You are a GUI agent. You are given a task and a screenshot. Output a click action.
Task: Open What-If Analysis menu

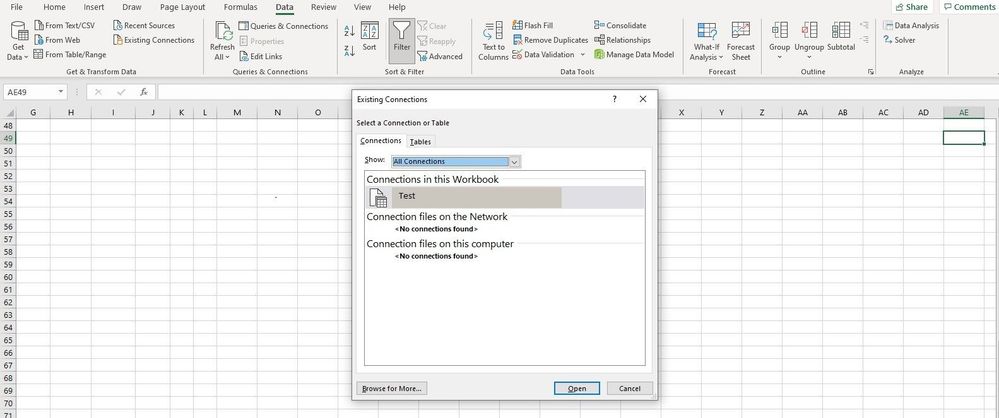(706, 41)
